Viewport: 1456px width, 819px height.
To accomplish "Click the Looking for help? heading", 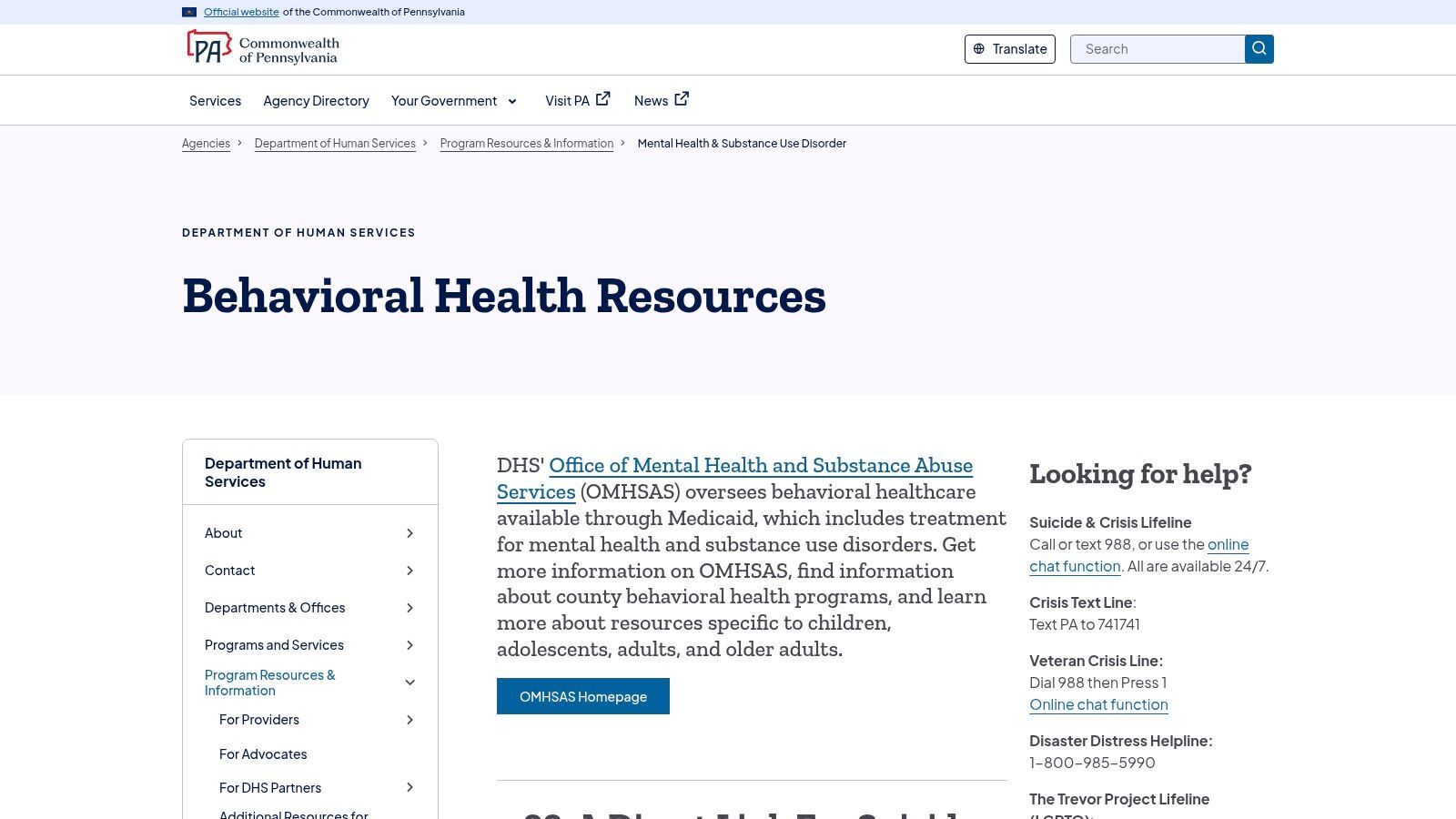I will pyautogui.click(x=1140, y=474).
